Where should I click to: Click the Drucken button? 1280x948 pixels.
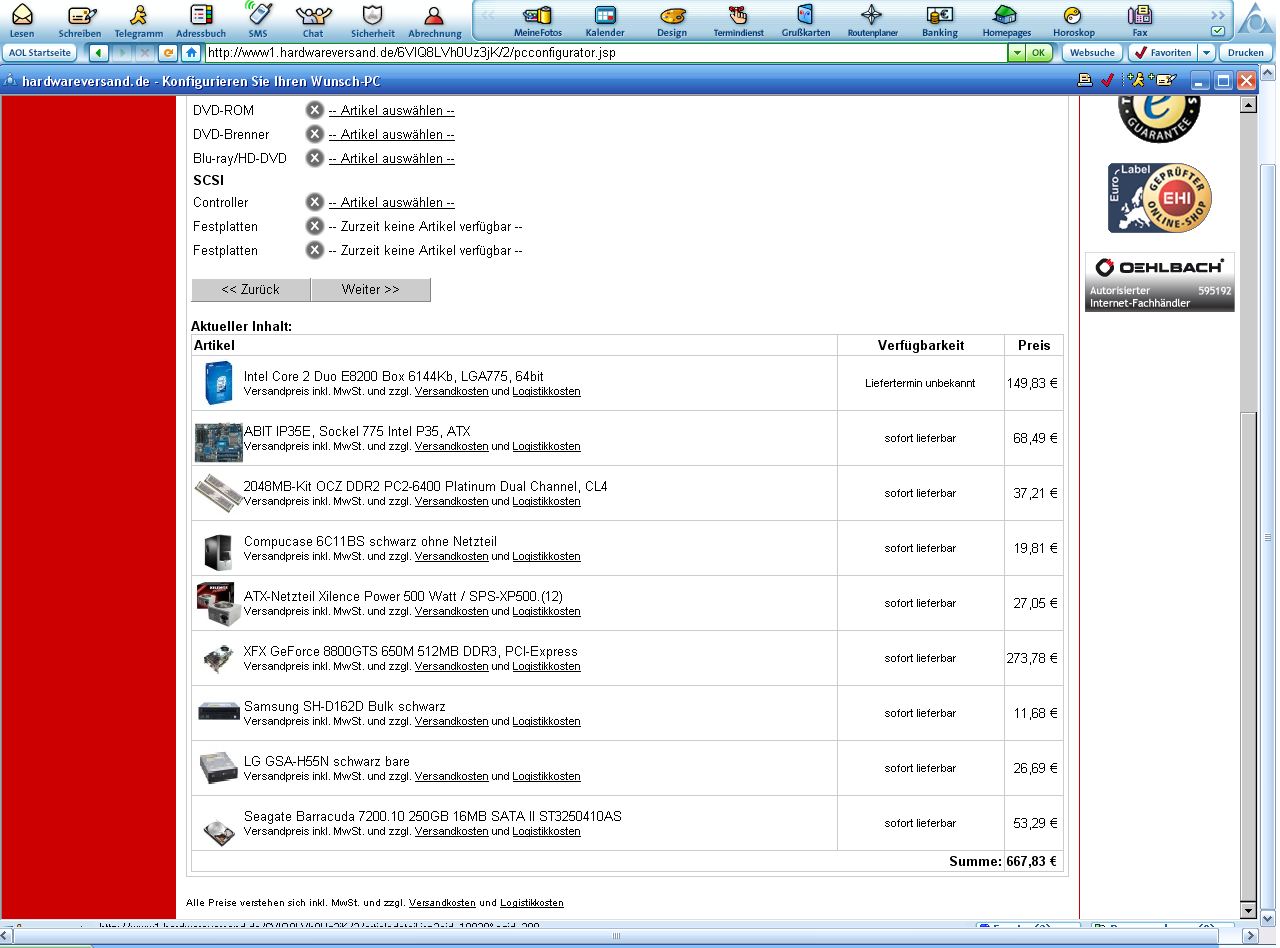pos(1246,52)
